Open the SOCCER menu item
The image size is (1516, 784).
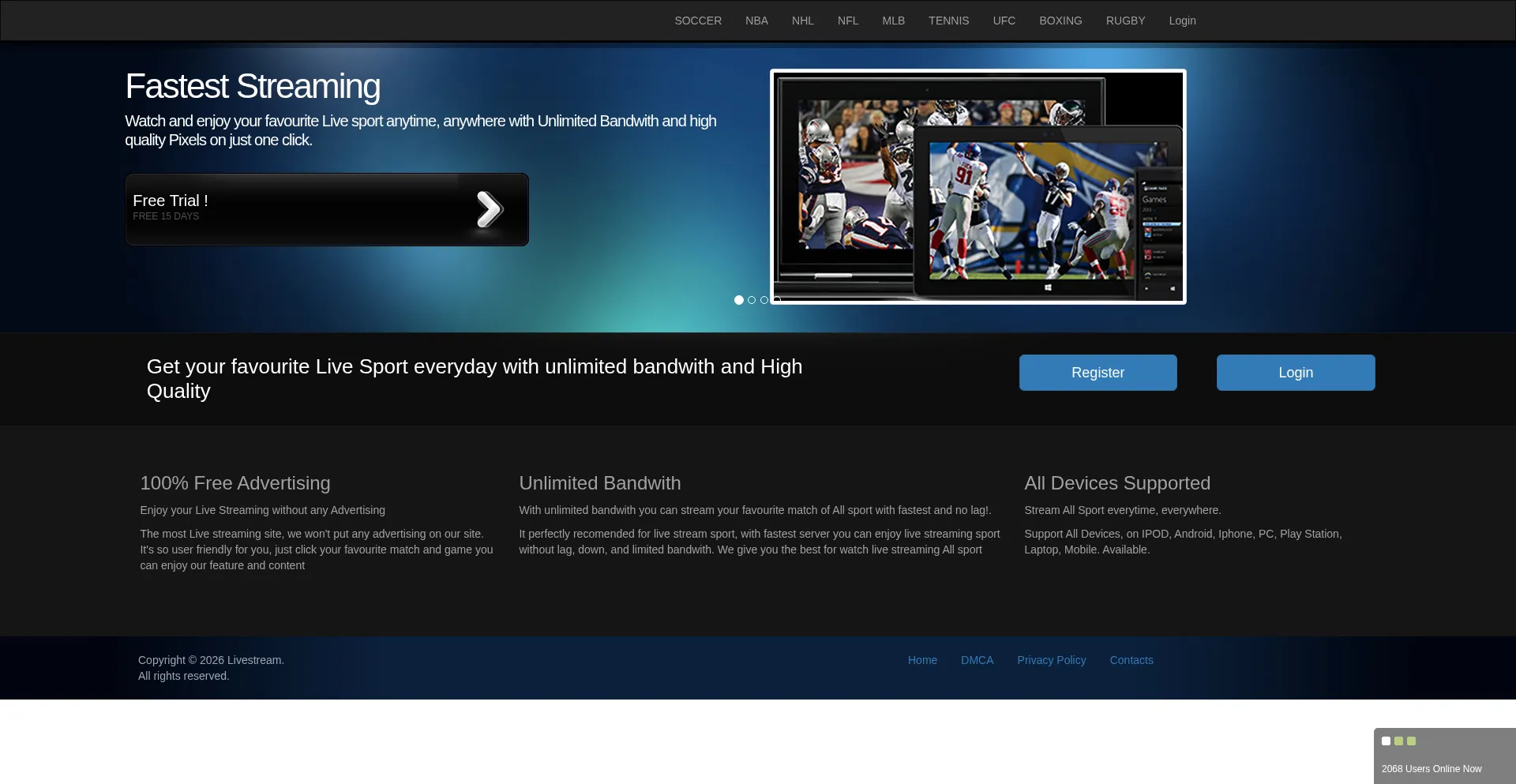click(698, 21)
